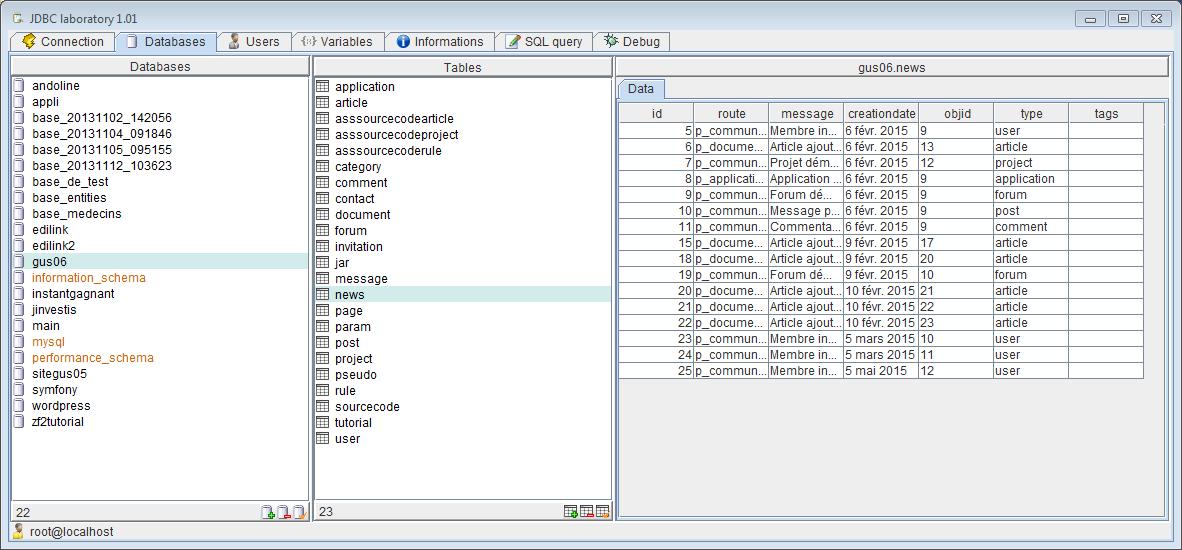Click the Tables panel header
This screenshot has width=1182, height=550.
[462, 67]
